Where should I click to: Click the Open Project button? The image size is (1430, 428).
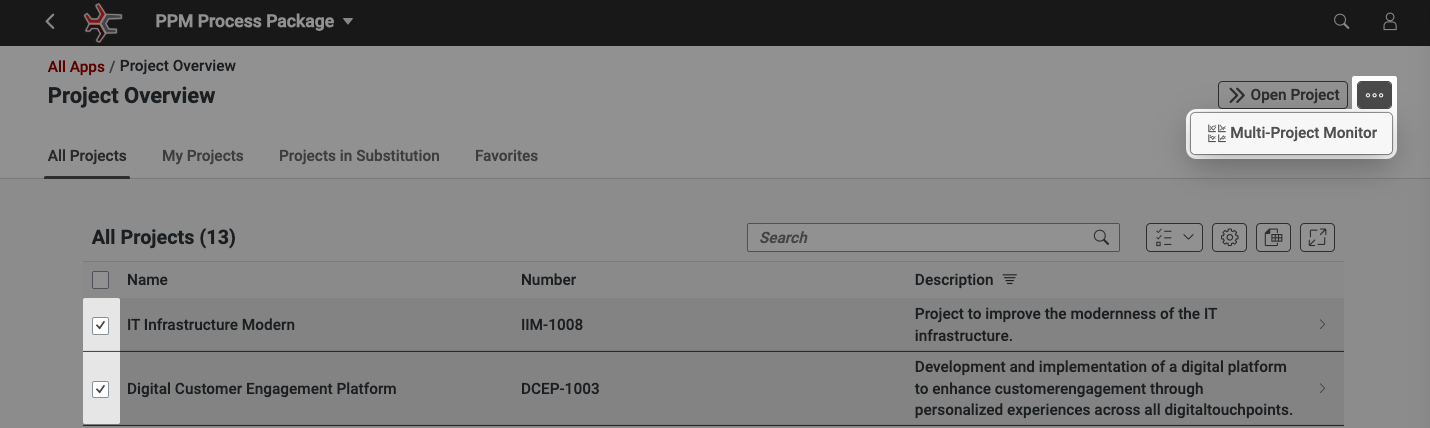[x=1283, y=95]
